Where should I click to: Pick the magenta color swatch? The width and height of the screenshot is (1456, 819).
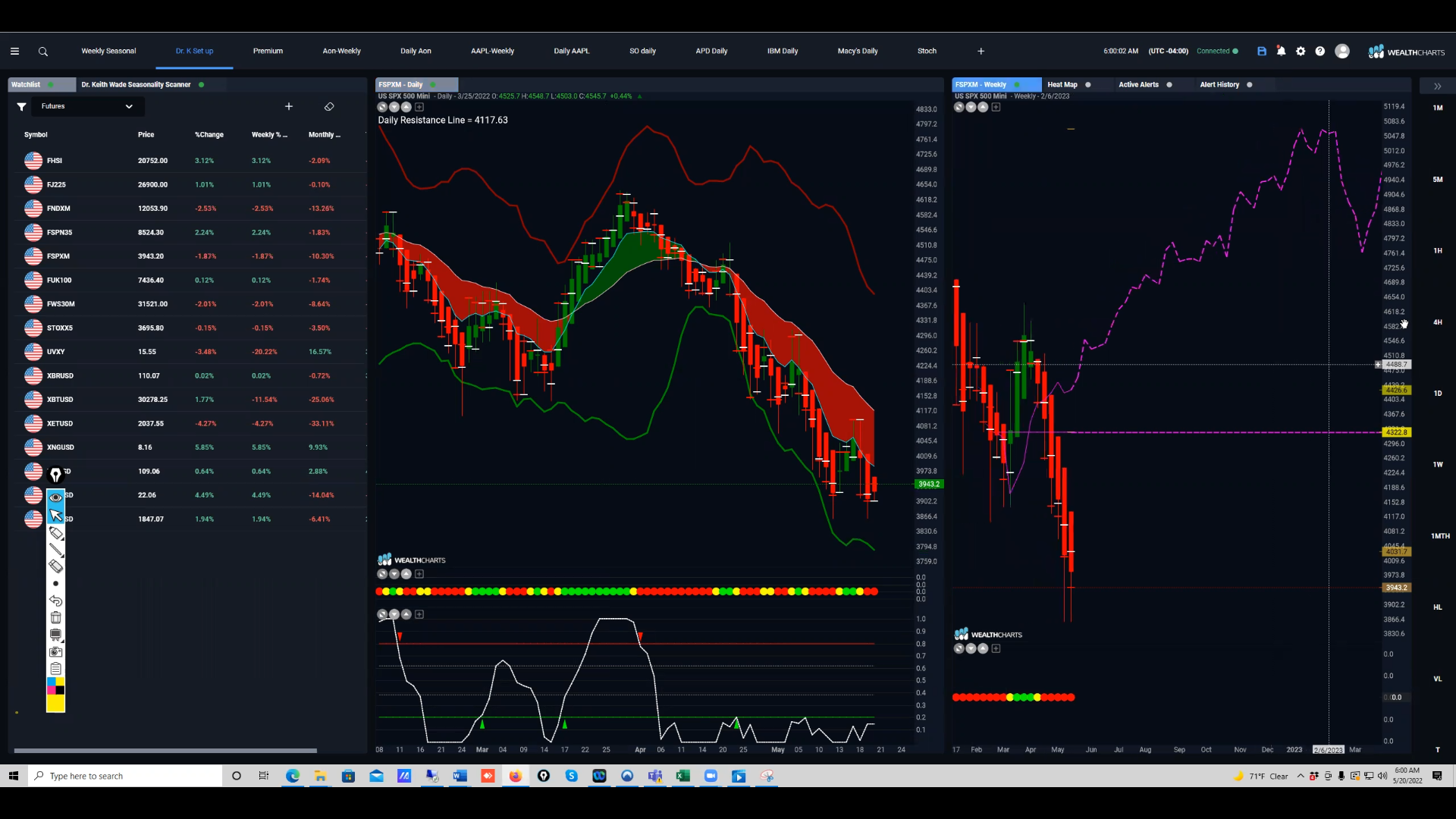51,690
